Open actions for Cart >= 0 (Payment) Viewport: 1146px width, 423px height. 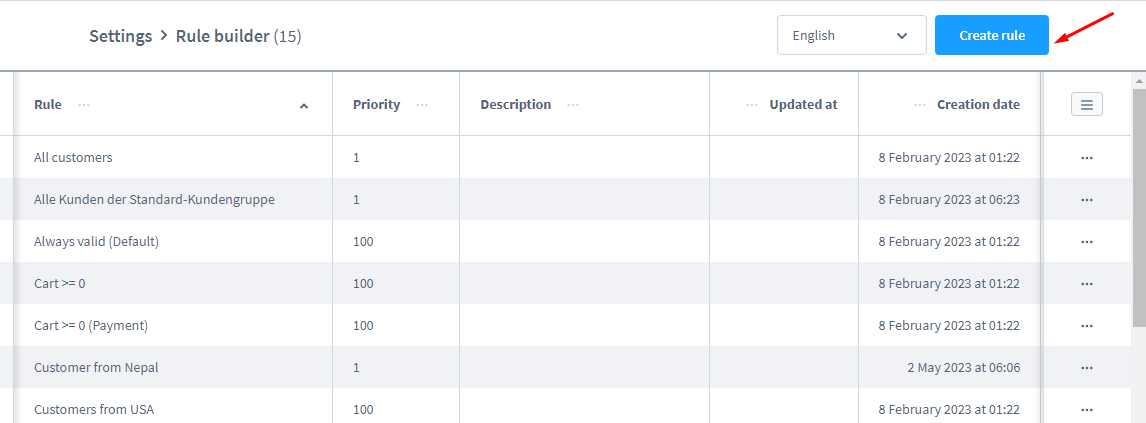[1087, 326]
